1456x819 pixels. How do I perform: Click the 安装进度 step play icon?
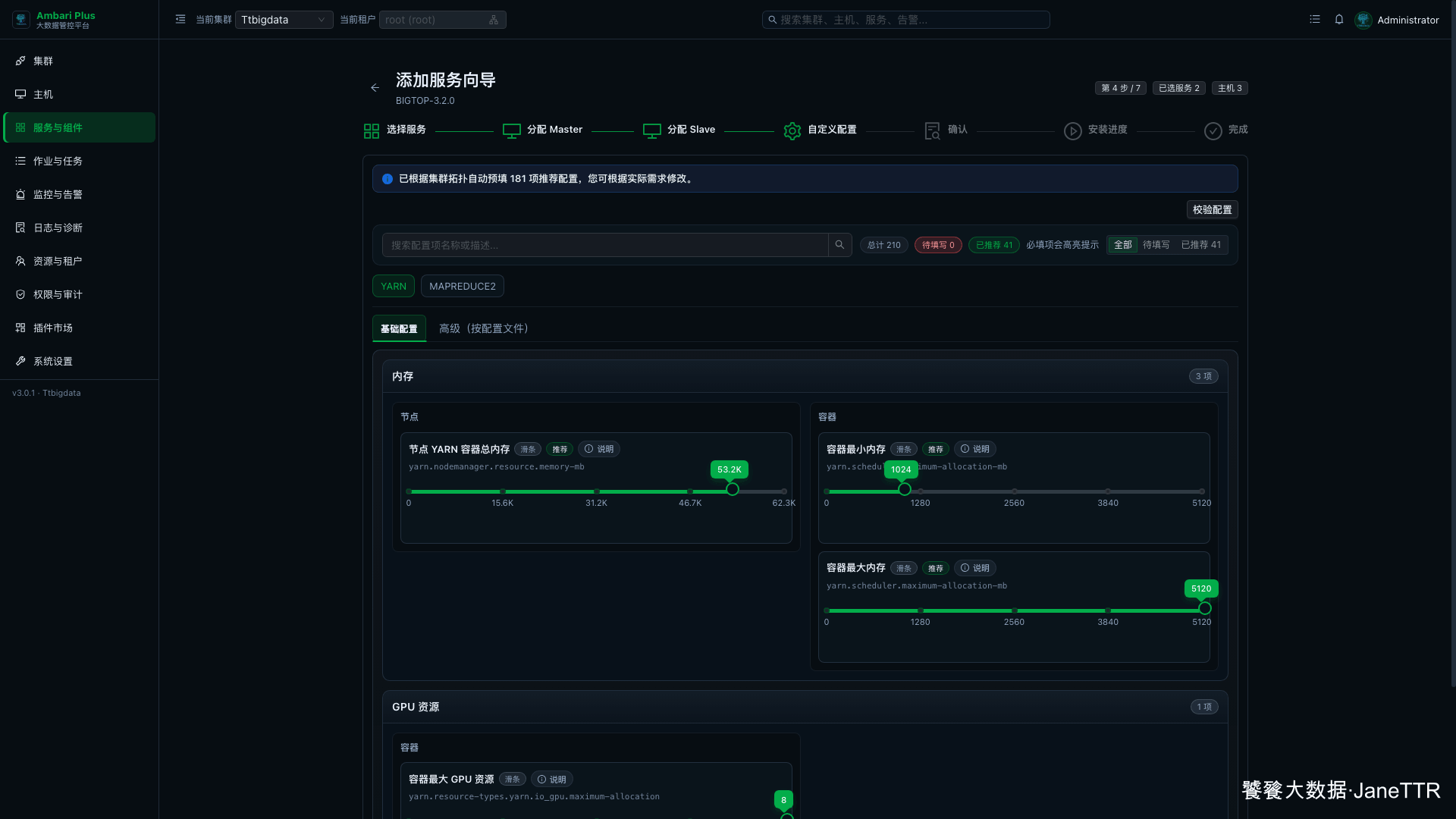click(x=1073, y=131)
